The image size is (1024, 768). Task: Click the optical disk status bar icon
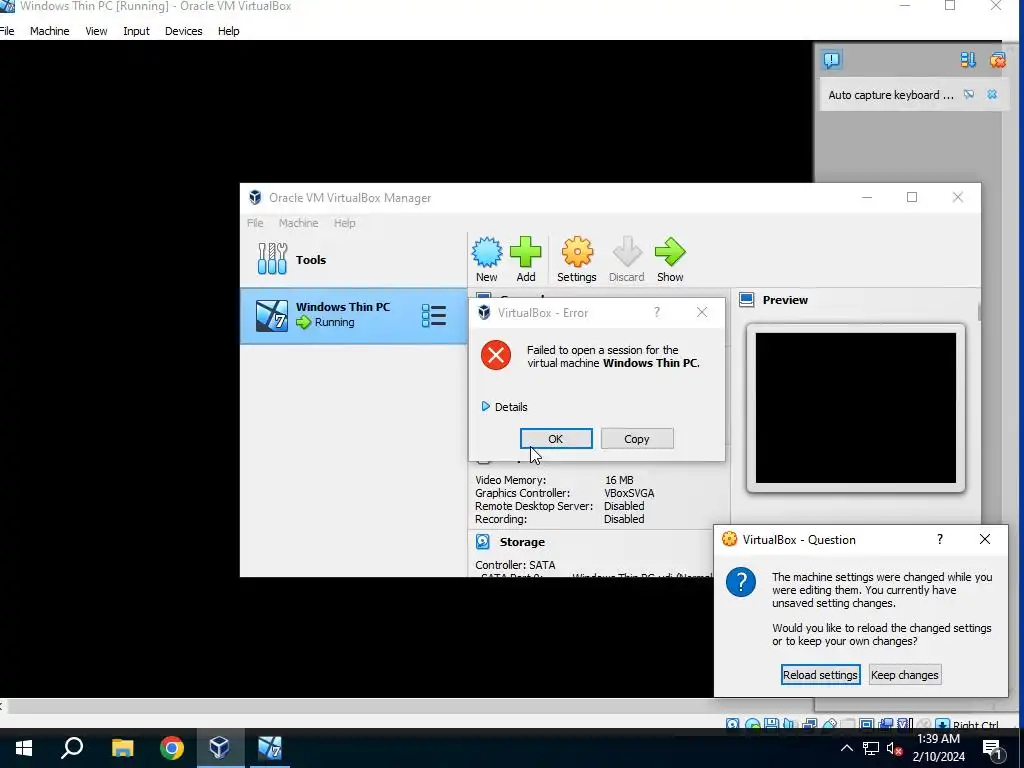coord(752,724)
